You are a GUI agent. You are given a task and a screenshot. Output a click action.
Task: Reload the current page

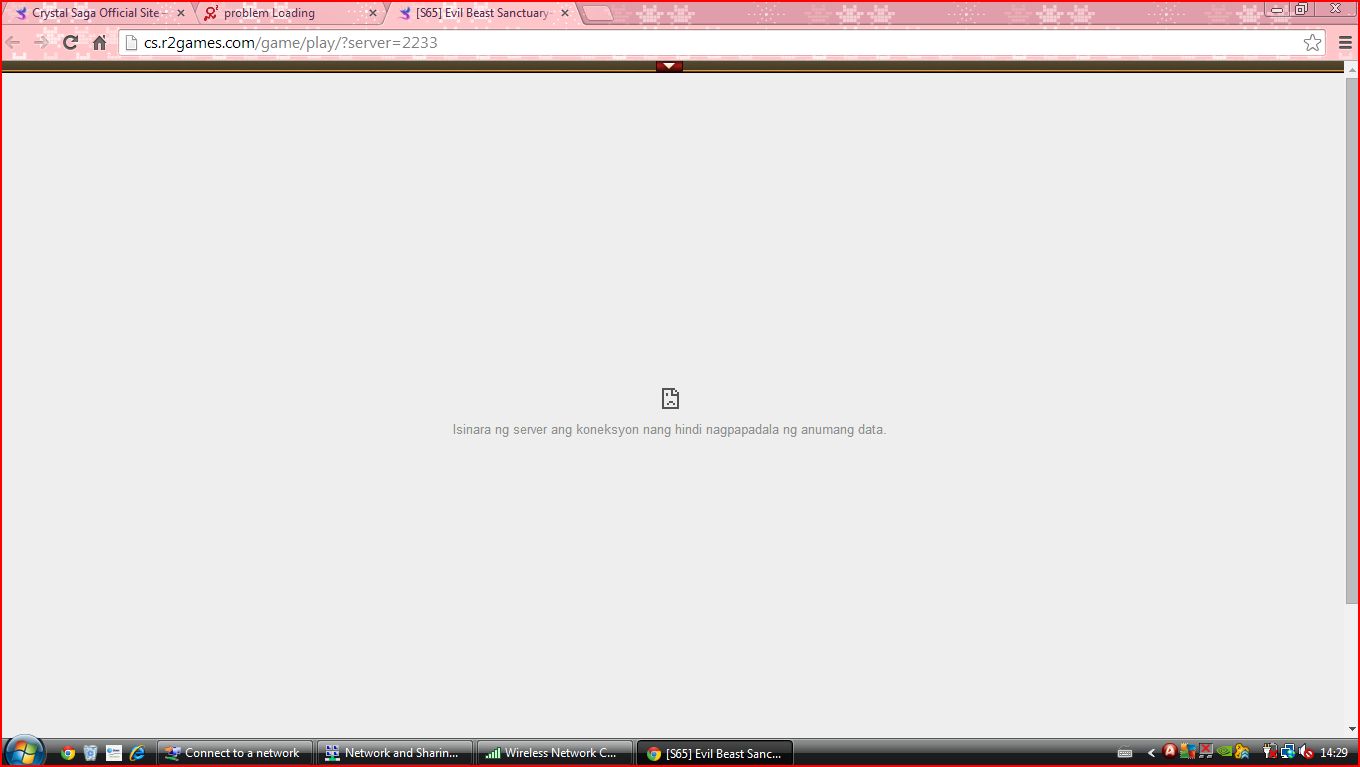[x=70, y=43]
